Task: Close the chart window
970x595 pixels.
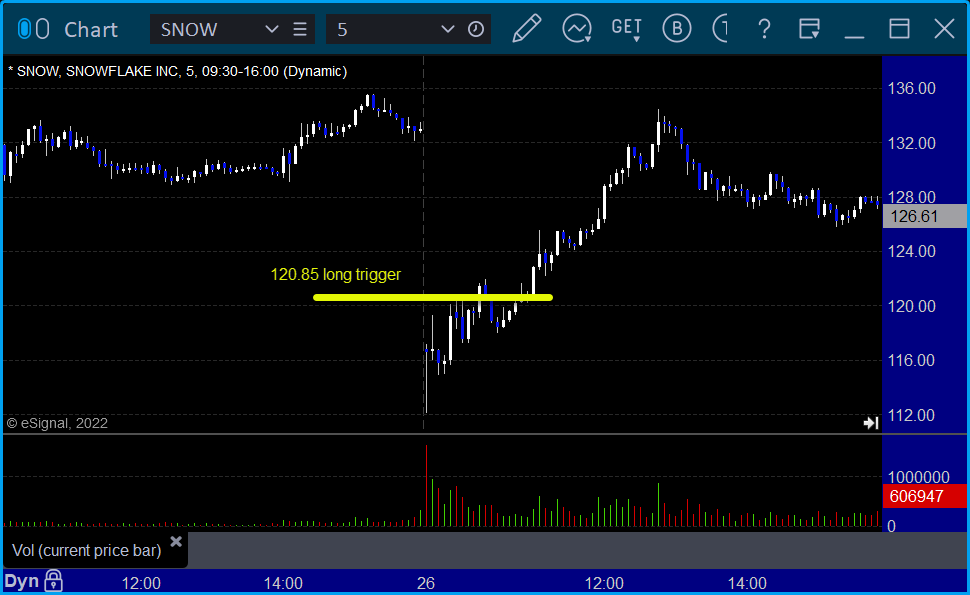Action: tap(945, 29)
